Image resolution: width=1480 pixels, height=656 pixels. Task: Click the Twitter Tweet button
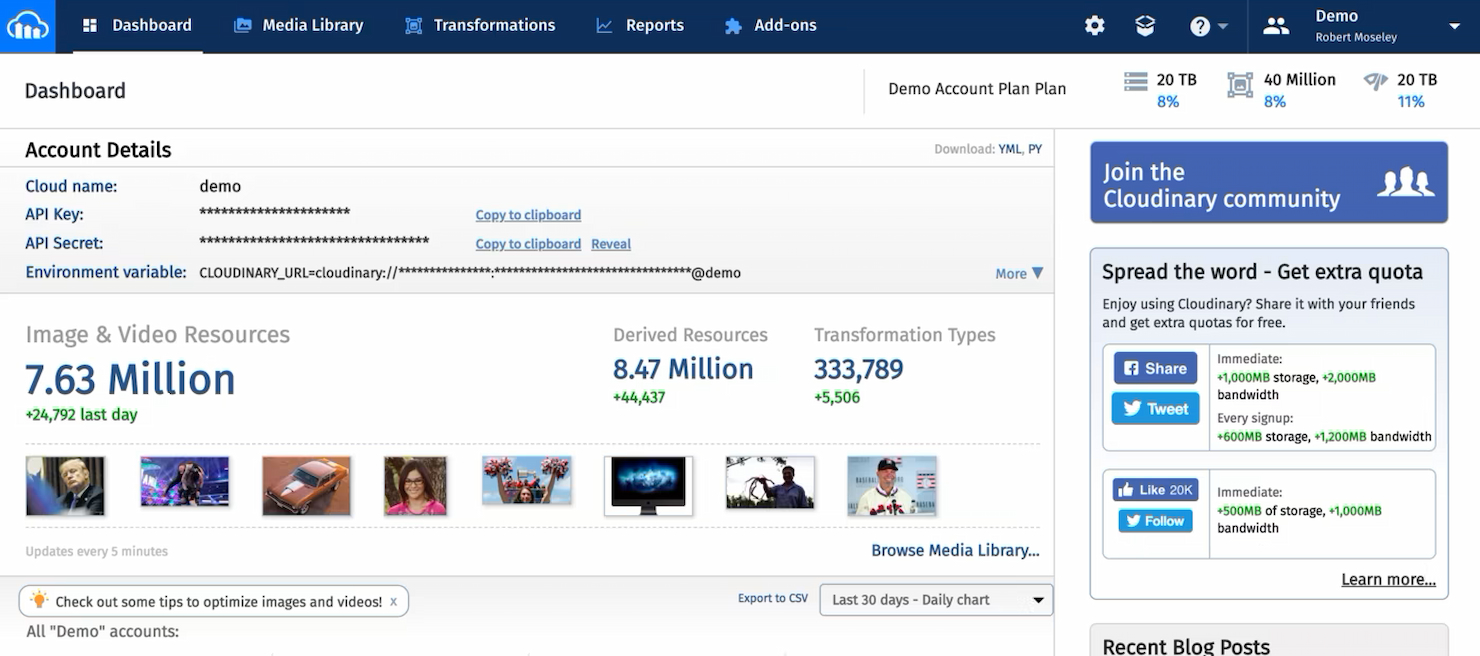click(x=1155, y=408)
